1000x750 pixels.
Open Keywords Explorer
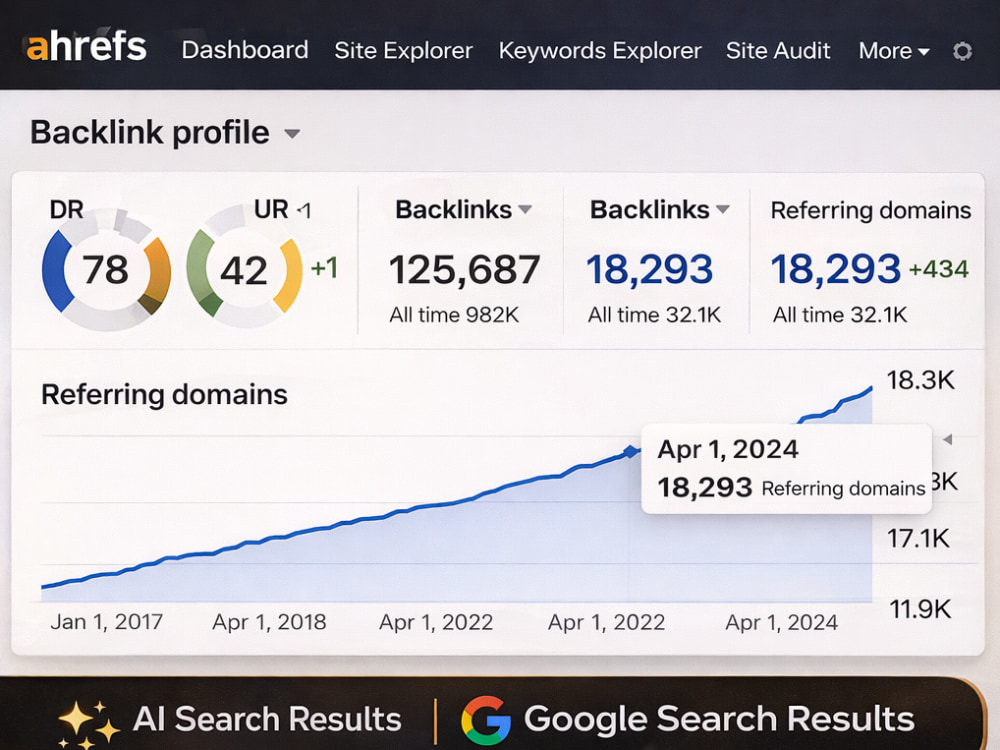tap(599, 50)
